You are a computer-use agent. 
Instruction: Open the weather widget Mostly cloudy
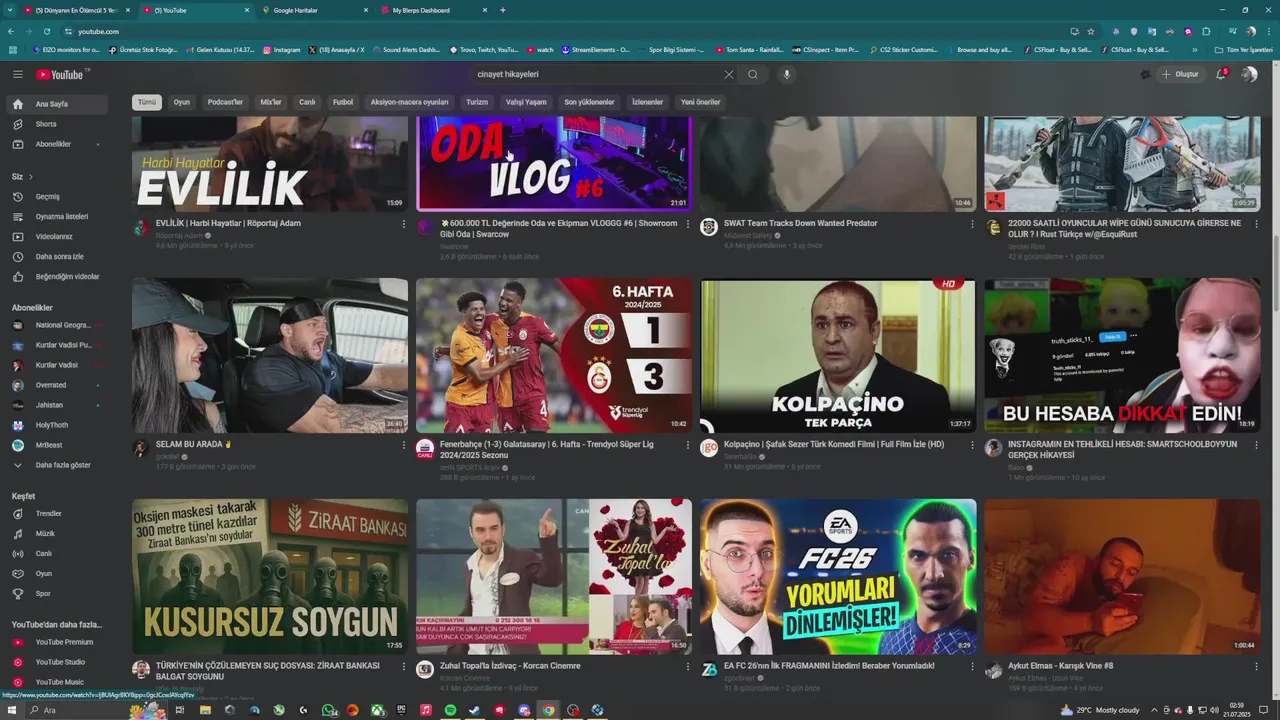[1100, 710]
